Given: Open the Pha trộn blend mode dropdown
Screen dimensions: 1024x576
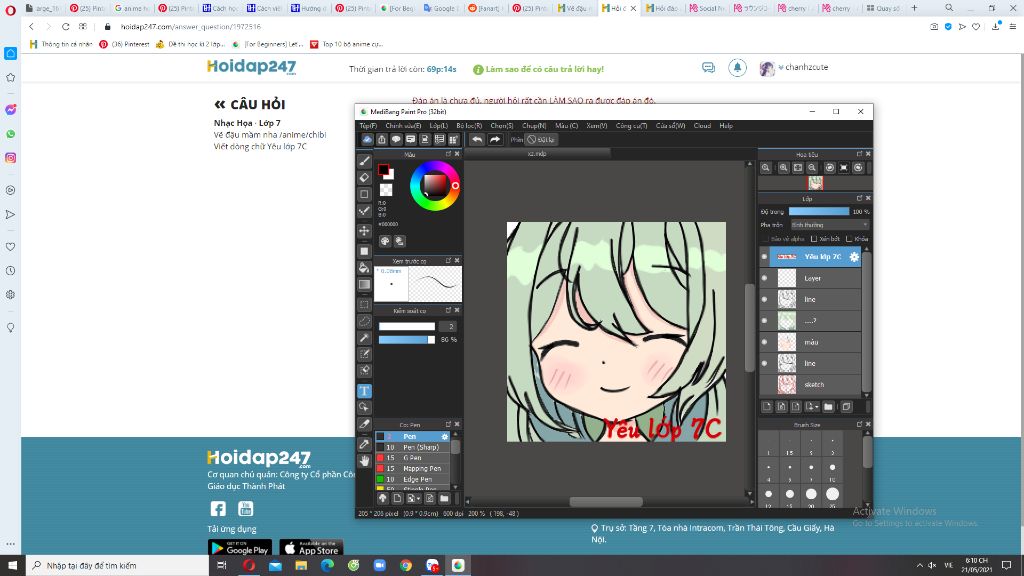Looking at the screenshot, I should [x=829, y=225].
